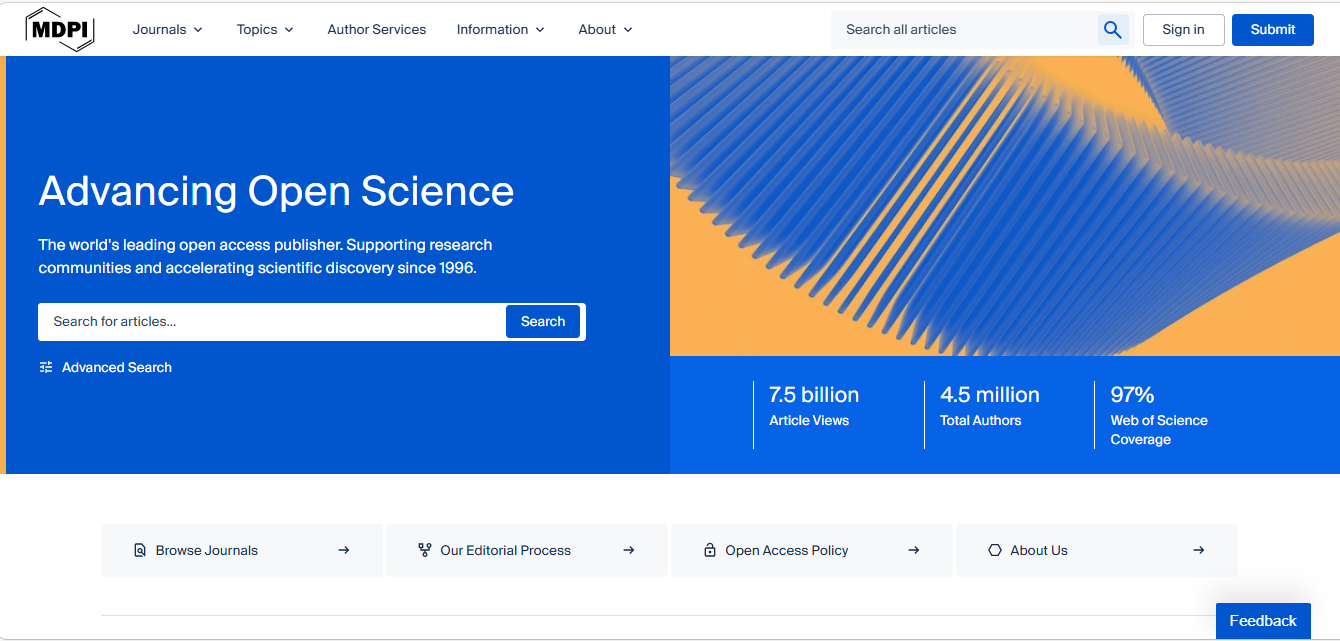Open the Advanced Search link
Image resolution: width=1340 pixels, height=641 pixels.
pos(117,367)
